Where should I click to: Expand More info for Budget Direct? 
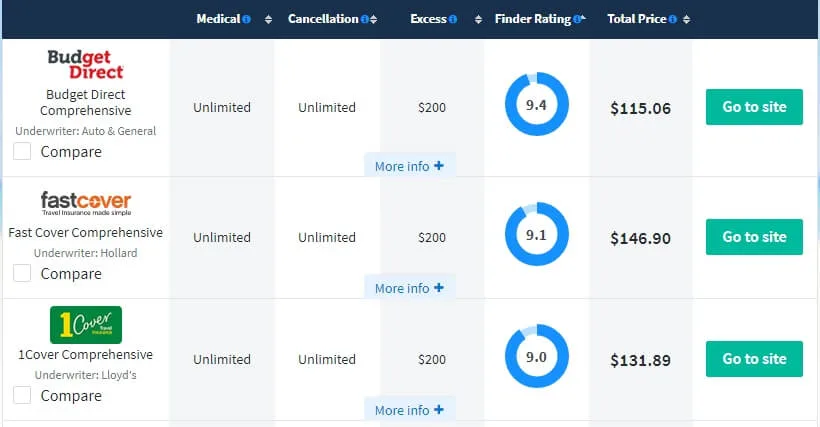point(409,166)
